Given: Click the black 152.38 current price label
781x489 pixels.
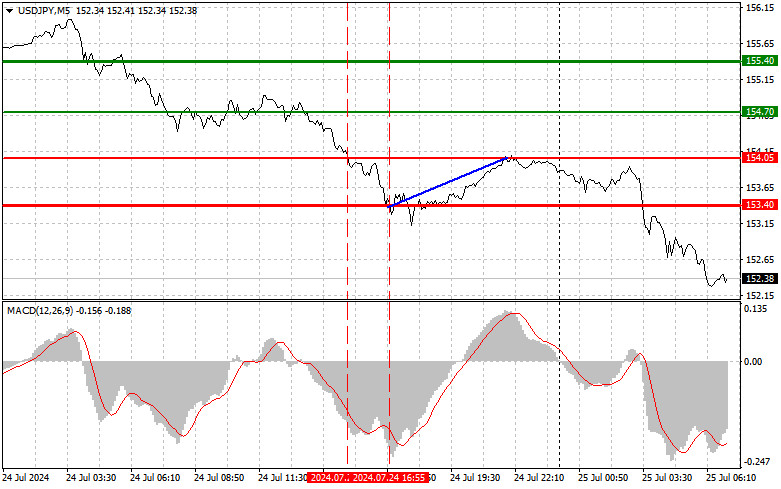Looking at the screenshot, I should (x=760, y=278).
